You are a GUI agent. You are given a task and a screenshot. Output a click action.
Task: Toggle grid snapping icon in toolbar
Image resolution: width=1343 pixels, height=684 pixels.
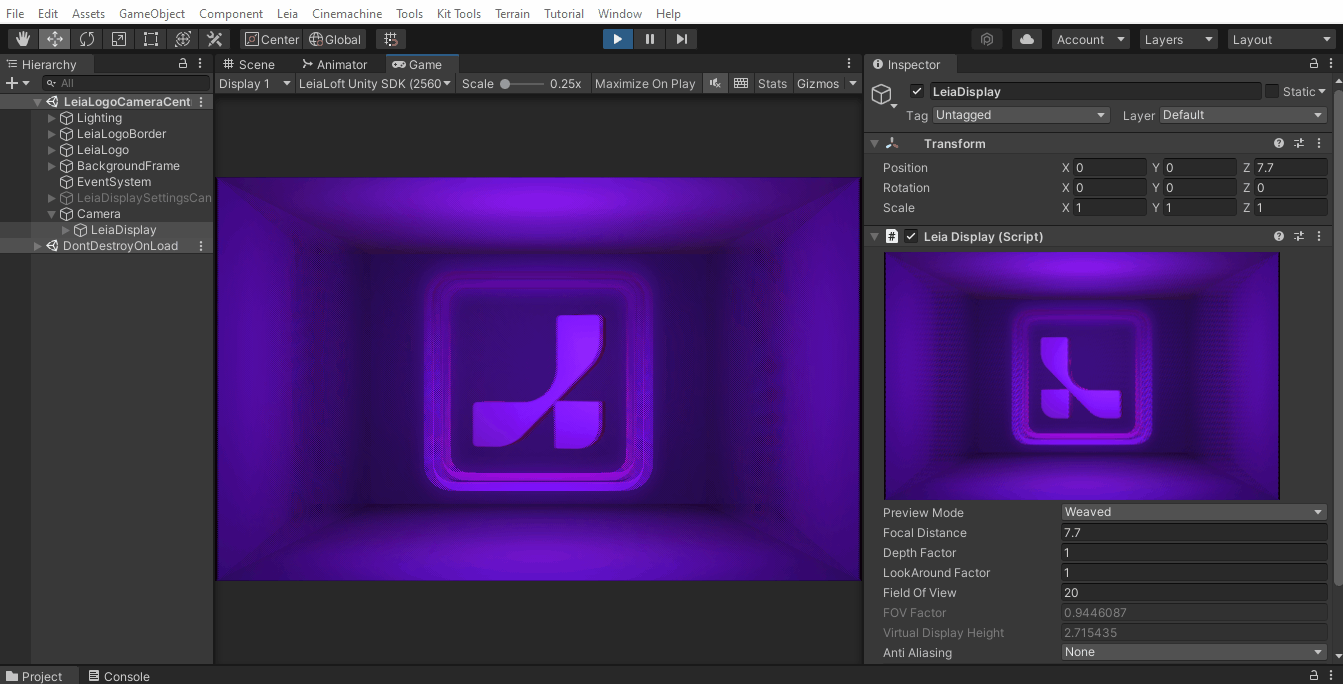(391, 39)
